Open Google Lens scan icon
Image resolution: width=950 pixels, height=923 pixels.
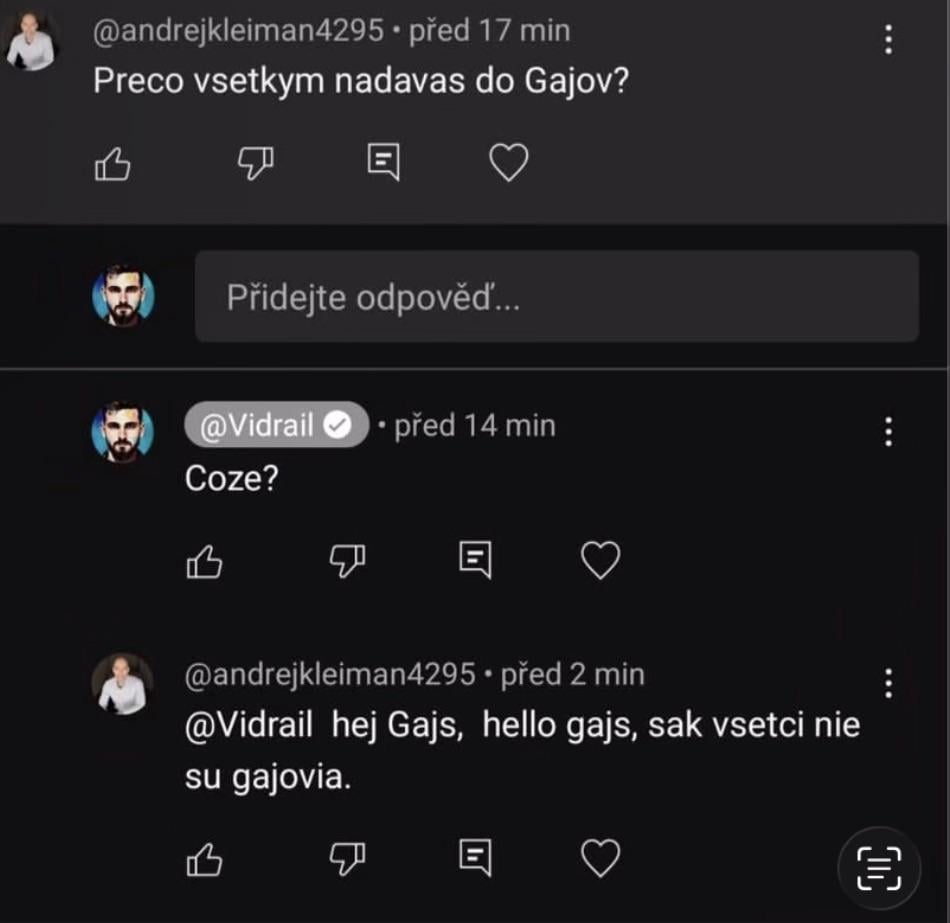coord(877,868)
